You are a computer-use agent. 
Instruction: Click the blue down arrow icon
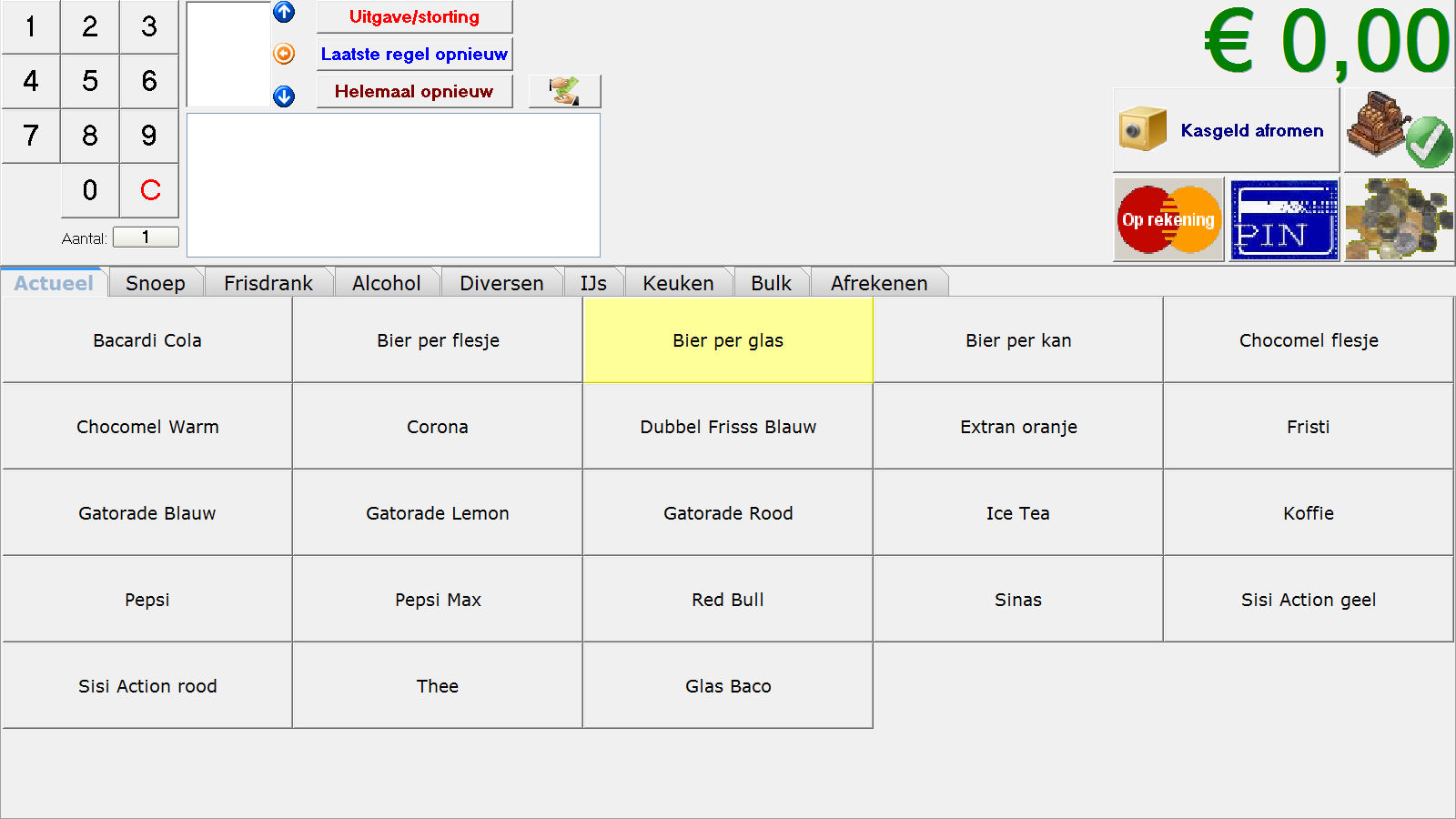[x=284, y=96]
